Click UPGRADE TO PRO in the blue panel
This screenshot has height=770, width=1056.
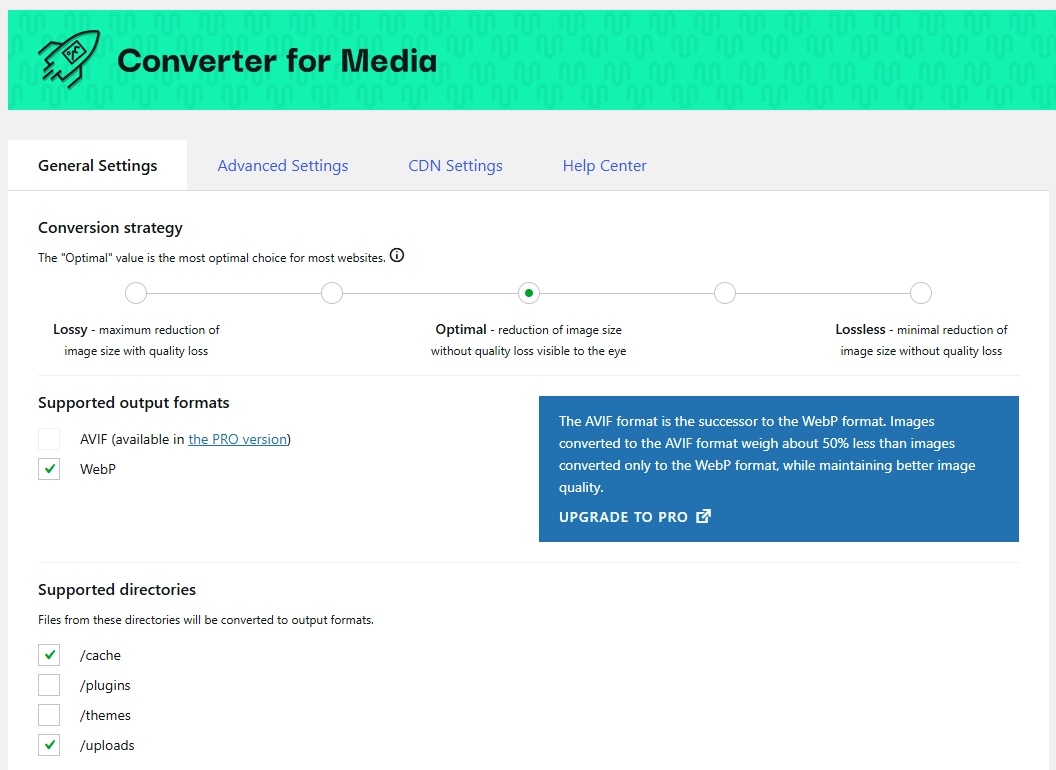(624, 517)
